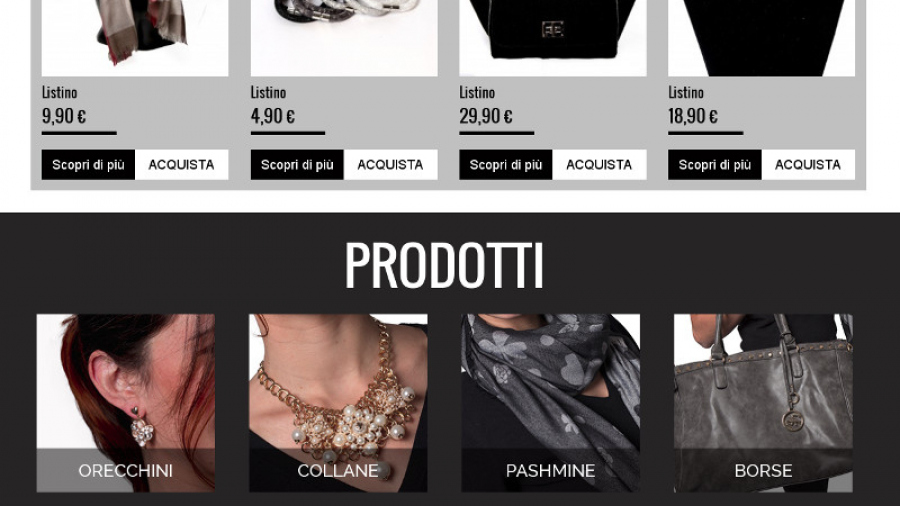Viewport: 900px width, 506px height.
Task: Select the black garment product image
Action: pyautogui.click(x=762, y=38)
